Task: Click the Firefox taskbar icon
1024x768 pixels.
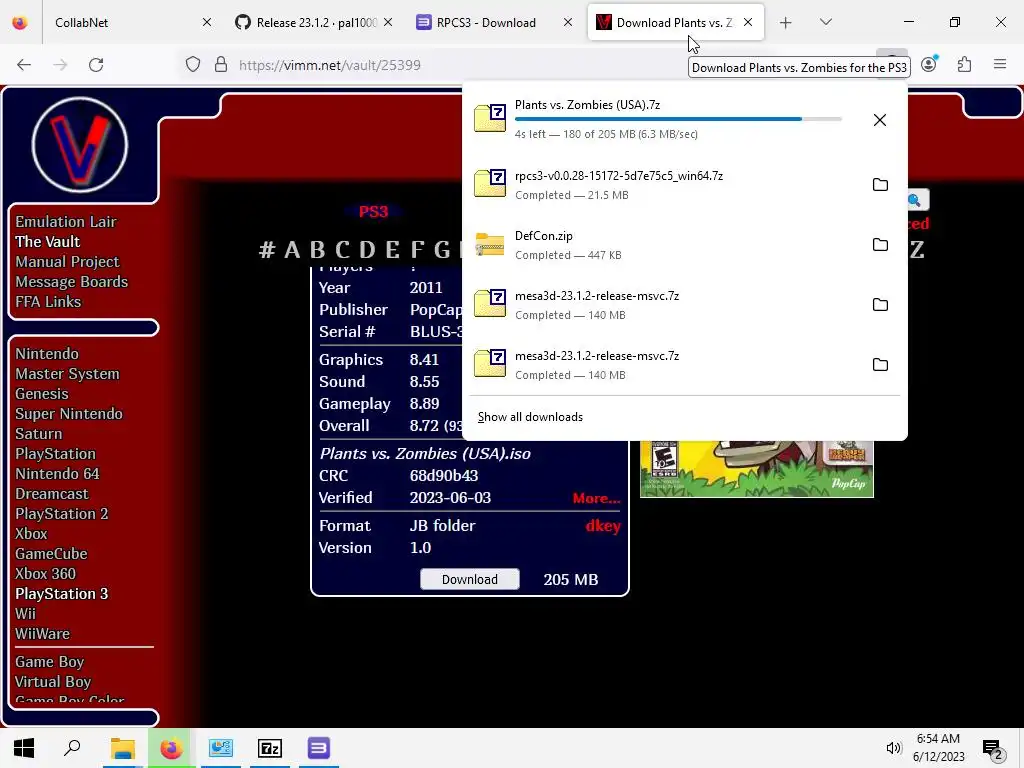Action: point(172,748)
